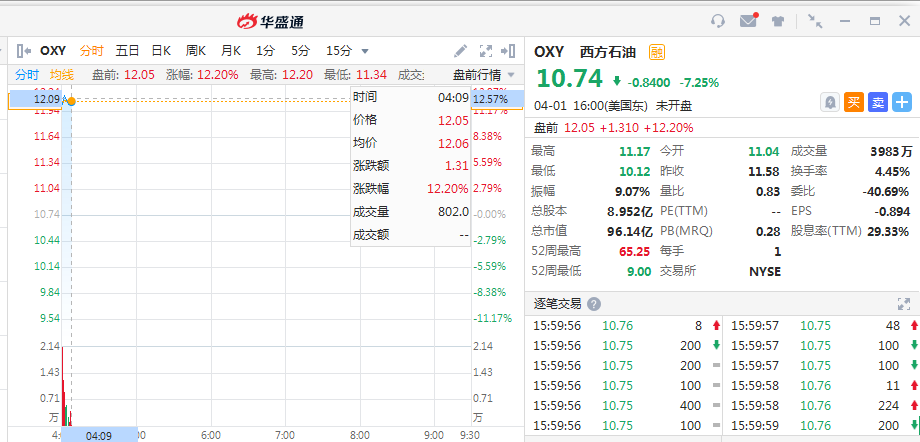Select the 五日 chart tab

(127, 51)
